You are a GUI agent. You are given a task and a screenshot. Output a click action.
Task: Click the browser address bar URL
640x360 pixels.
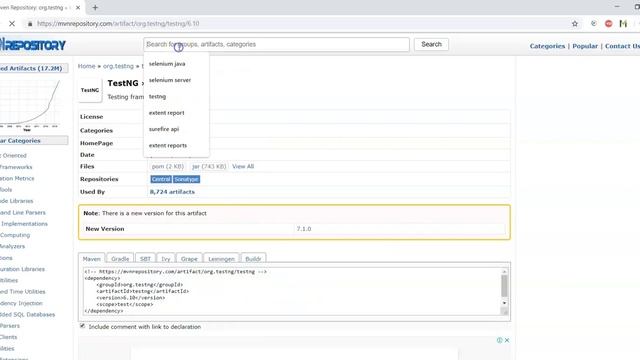[118, 24]
